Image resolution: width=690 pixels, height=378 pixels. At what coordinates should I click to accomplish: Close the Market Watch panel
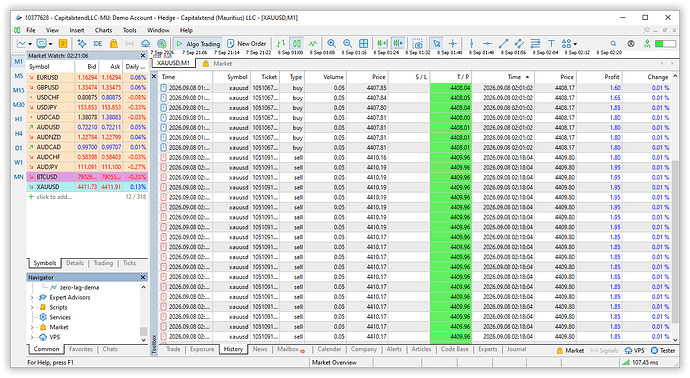pyautogui.click(x=143, y=55)
